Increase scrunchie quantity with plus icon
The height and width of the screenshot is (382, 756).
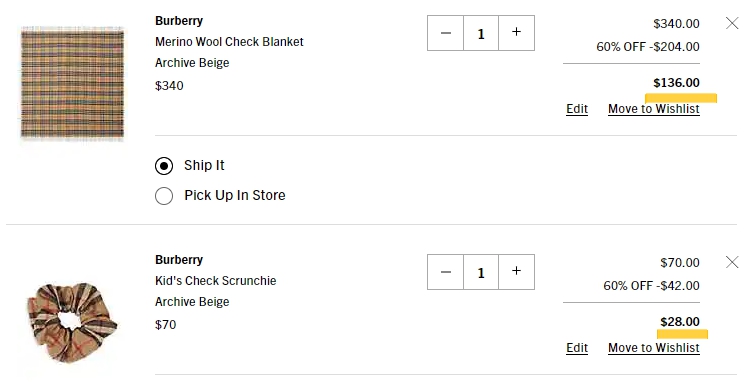[516, 272]
